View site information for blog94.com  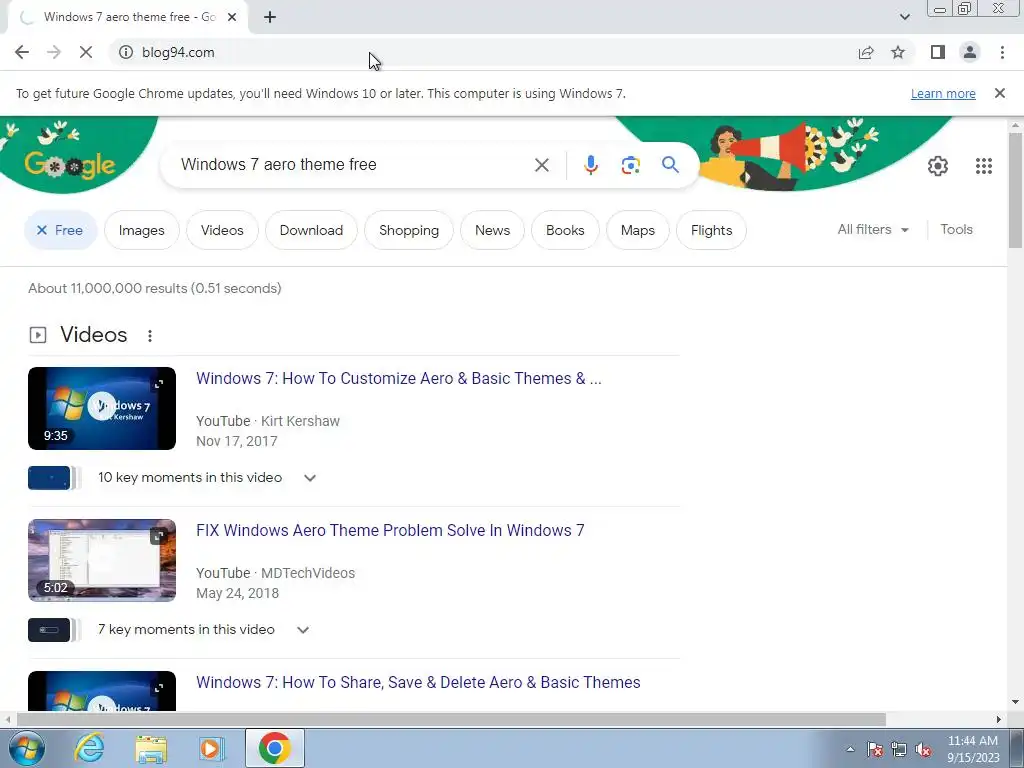click(126, 52)
